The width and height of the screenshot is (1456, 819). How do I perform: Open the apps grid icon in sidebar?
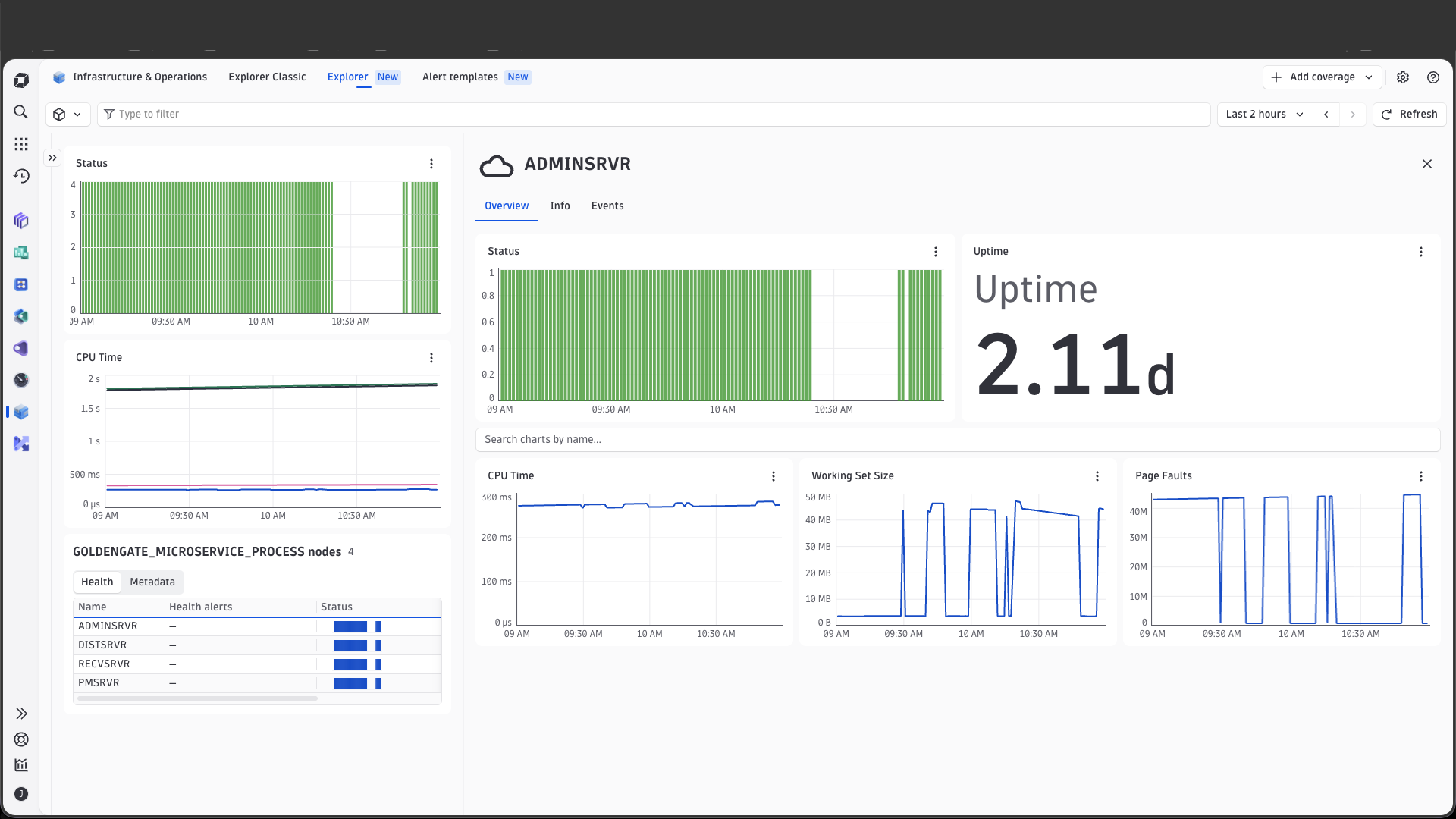[21, 144]
